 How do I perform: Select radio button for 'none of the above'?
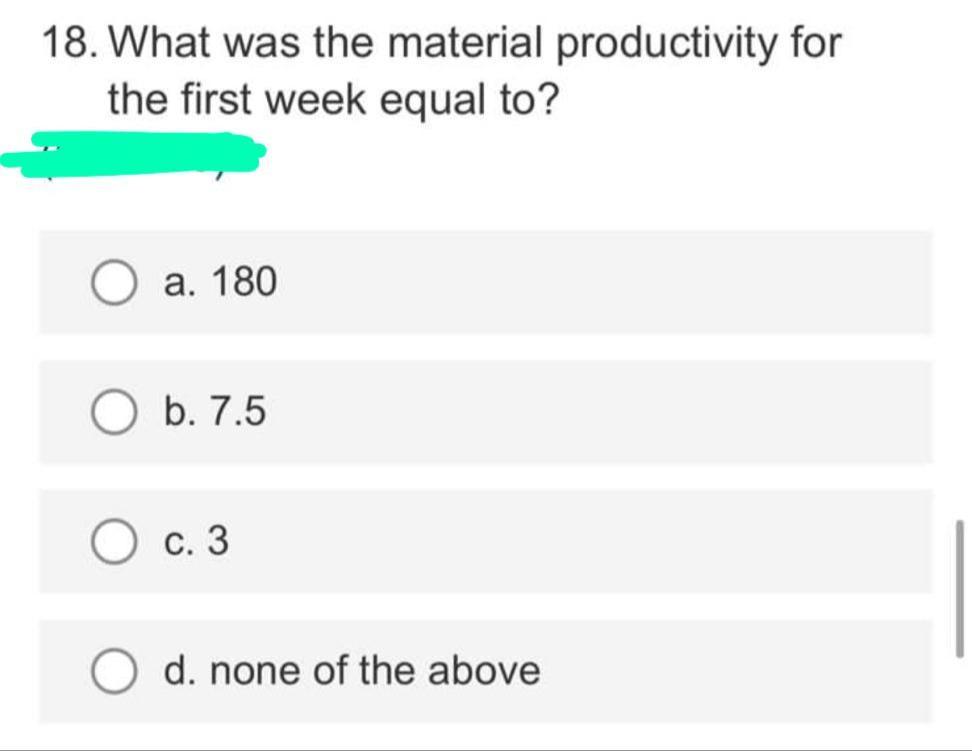(113, 671)
